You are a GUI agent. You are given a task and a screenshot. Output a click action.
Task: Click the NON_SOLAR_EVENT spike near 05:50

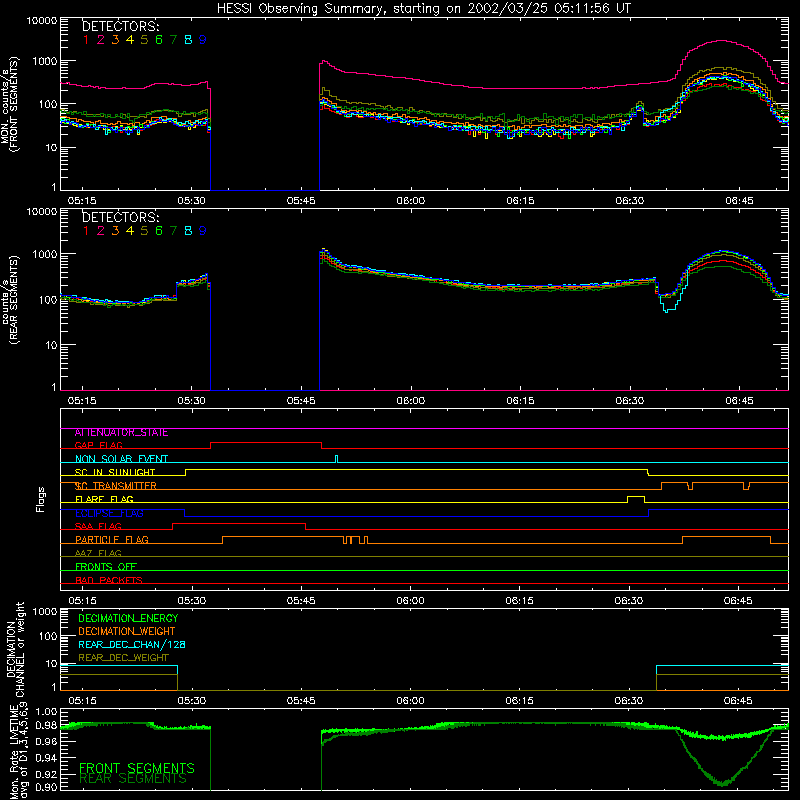tap(336, 459)
